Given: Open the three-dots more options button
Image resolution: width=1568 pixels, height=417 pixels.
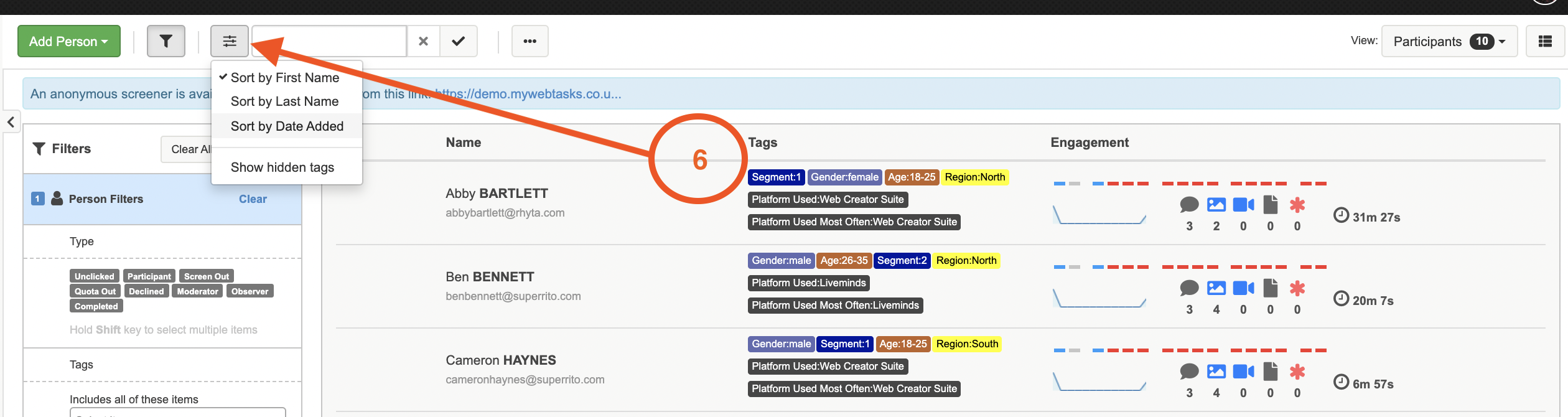Looking at the screenshot, I should coord(530,41).
